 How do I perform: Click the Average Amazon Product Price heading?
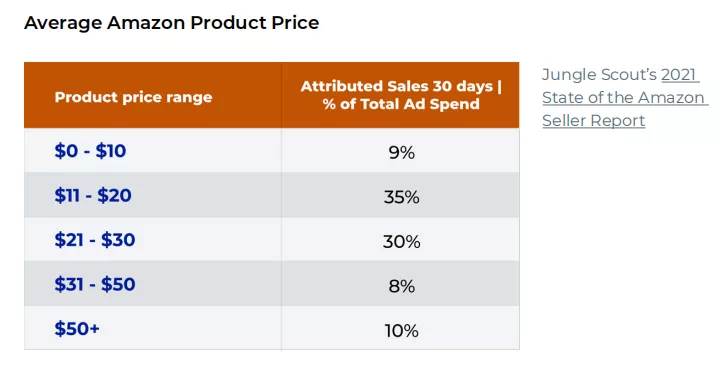click(172, 23)
